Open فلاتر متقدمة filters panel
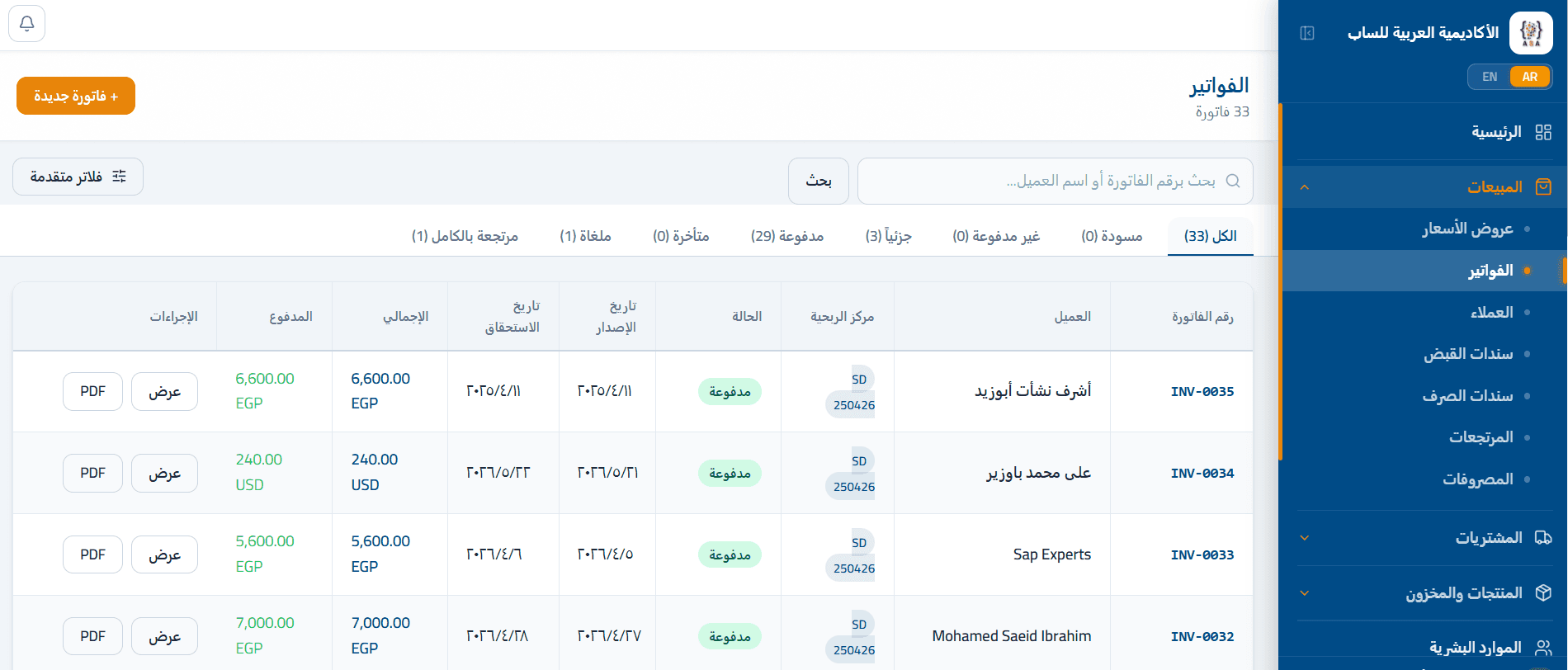 coord(78,177)
